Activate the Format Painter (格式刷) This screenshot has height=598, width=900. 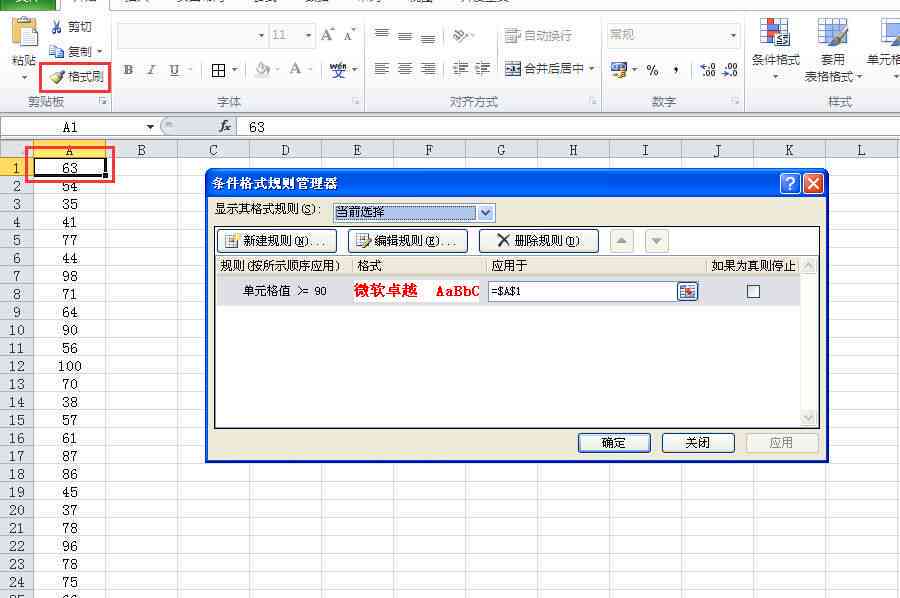(75, 76)
